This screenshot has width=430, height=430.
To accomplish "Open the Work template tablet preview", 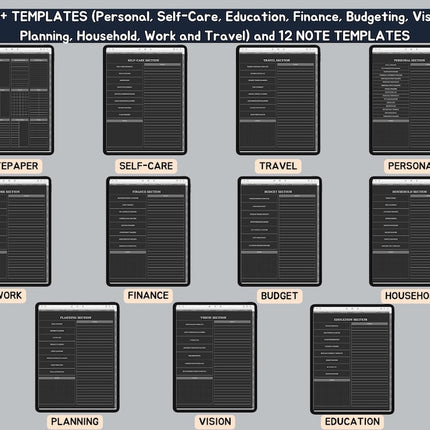I will pyautogui.click(x=25, y=231).
